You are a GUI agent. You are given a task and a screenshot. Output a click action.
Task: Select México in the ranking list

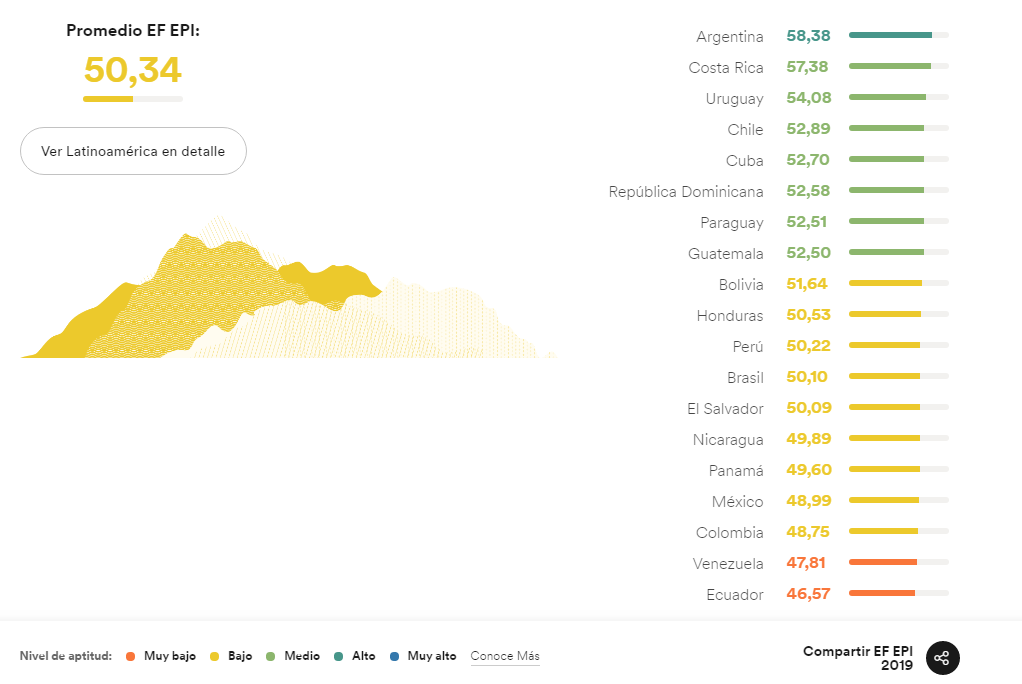pyautogui.click(x=737, y=501)
